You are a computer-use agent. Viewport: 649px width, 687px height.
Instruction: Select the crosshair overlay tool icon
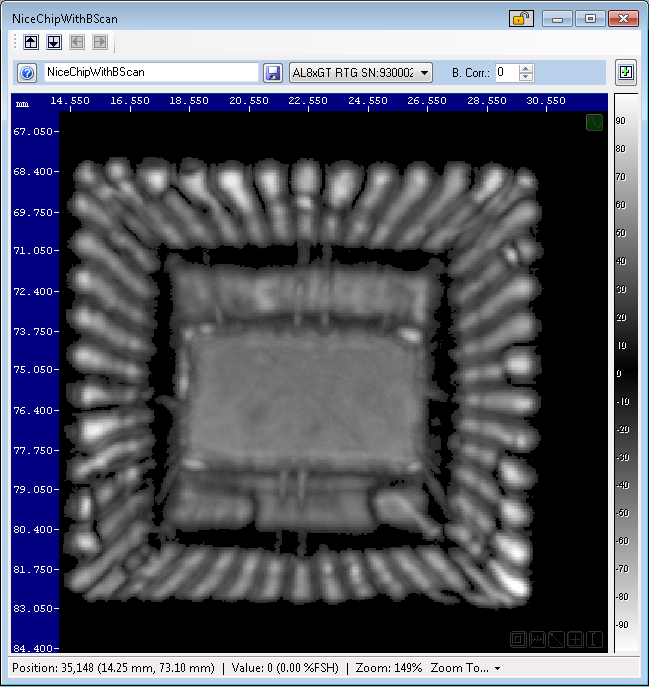pyautogui.click(x=576, y=639)
